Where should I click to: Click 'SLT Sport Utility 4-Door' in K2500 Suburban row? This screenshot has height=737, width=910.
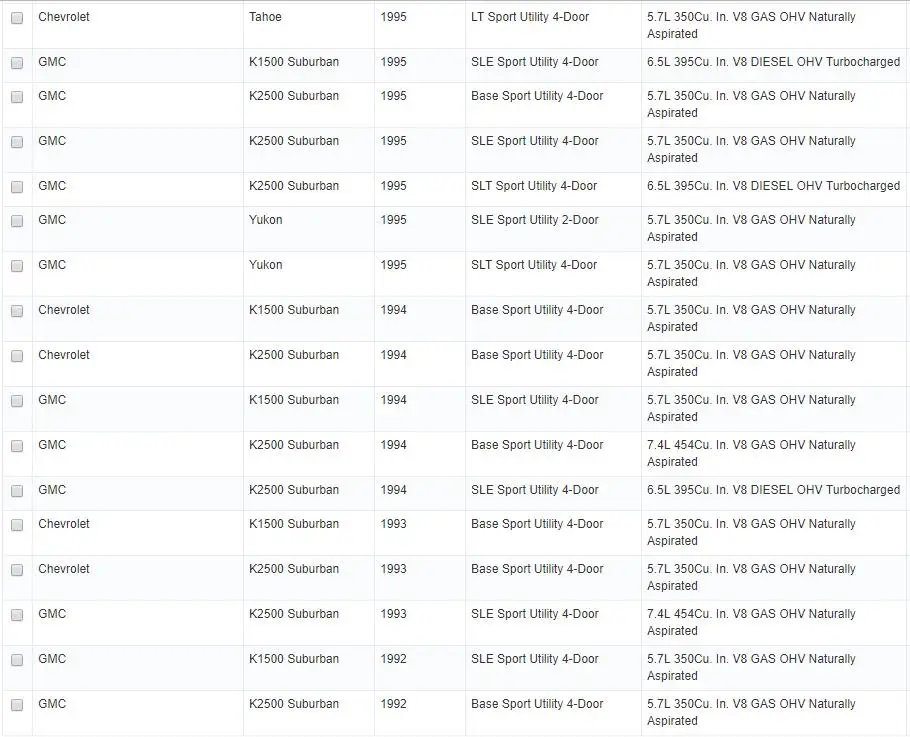click(x=534, y=186)
